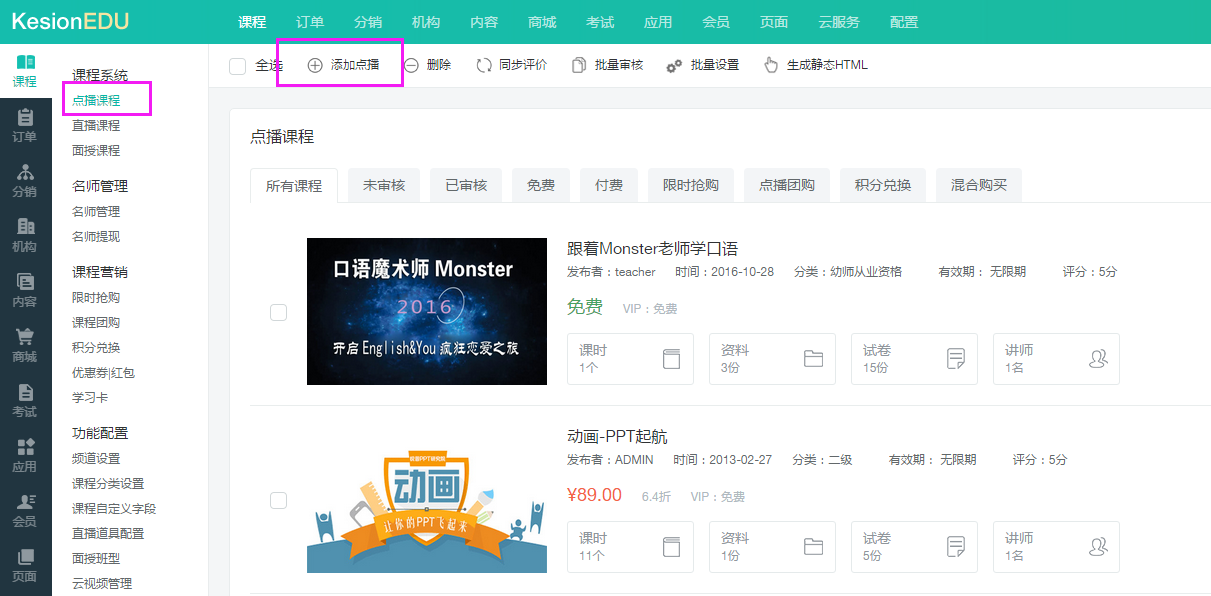
Task: Open the 试卷 15份 card for Monster course
Action: pos(914,358)
